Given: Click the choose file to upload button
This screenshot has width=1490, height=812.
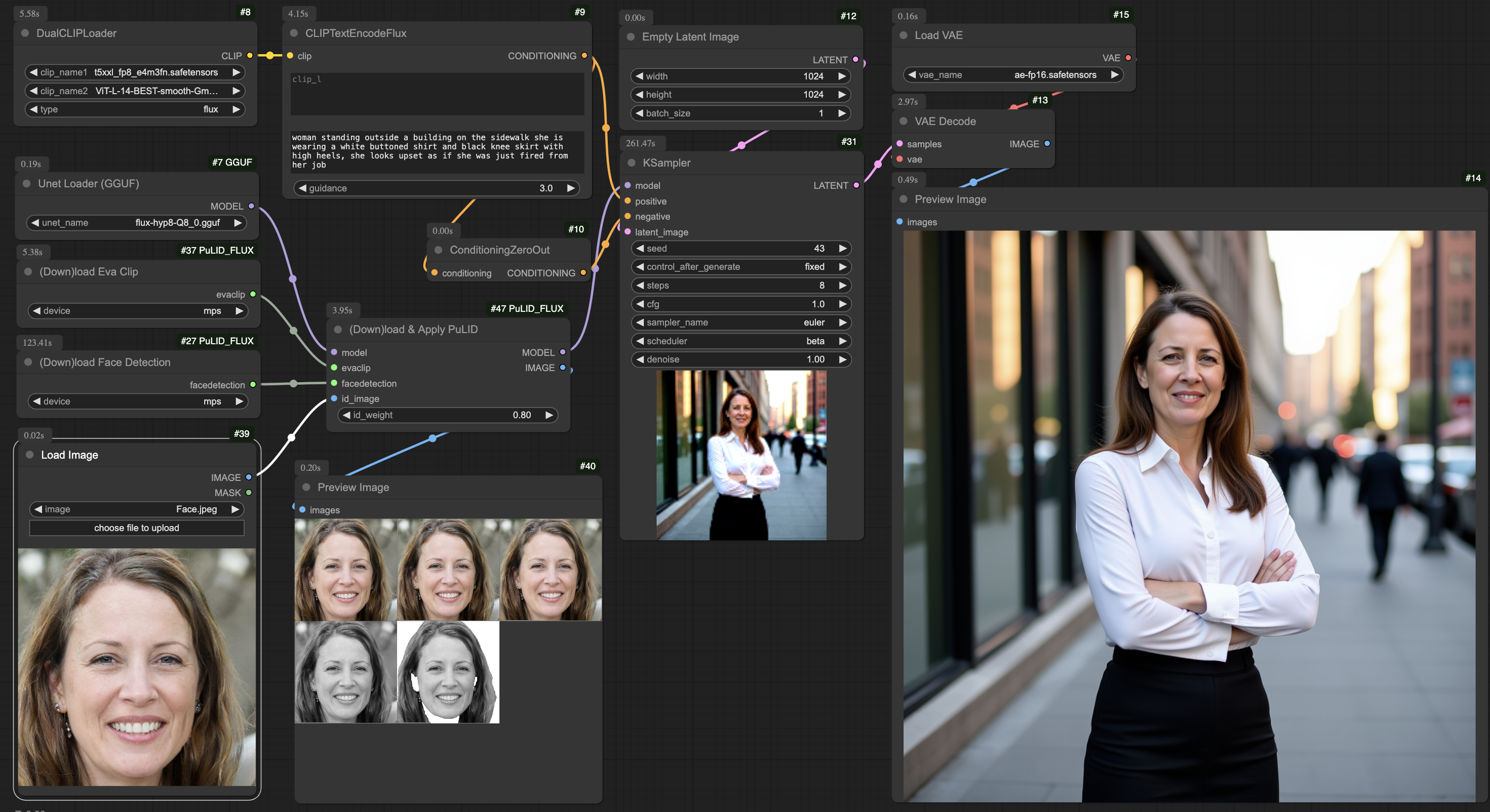Looking at the screenshot, I should pyautogui.click(x=135, y=527).
